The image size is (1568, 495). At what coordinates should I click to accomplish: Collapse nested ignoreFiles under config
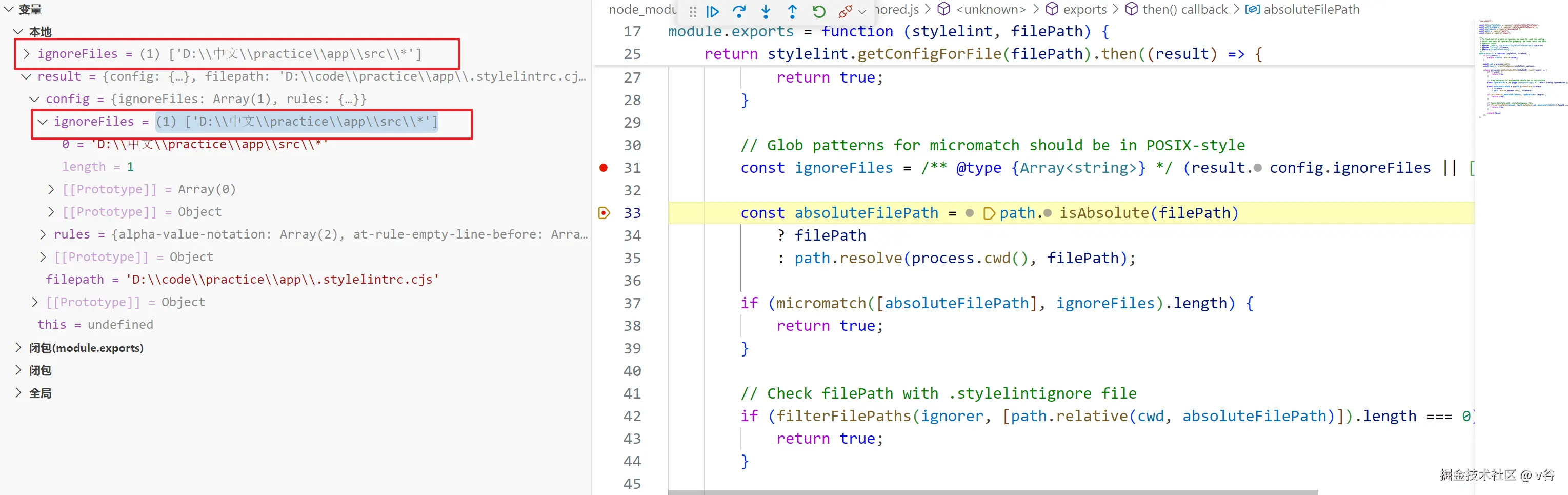point(43,121)
